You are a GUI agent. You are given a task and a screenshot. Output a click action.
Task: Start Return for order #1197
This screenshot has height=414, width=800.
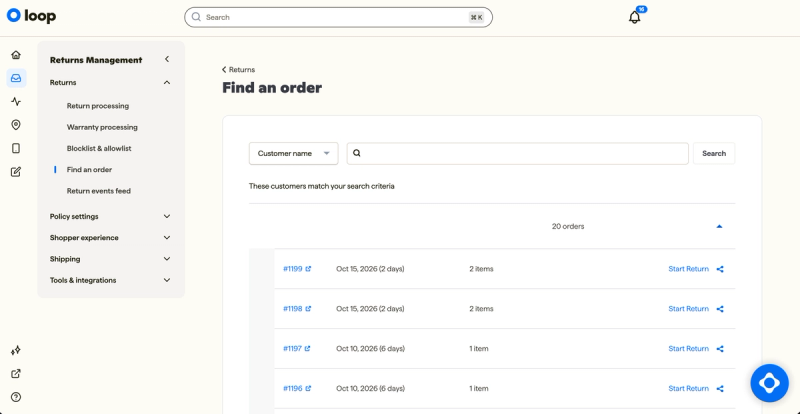688,349
